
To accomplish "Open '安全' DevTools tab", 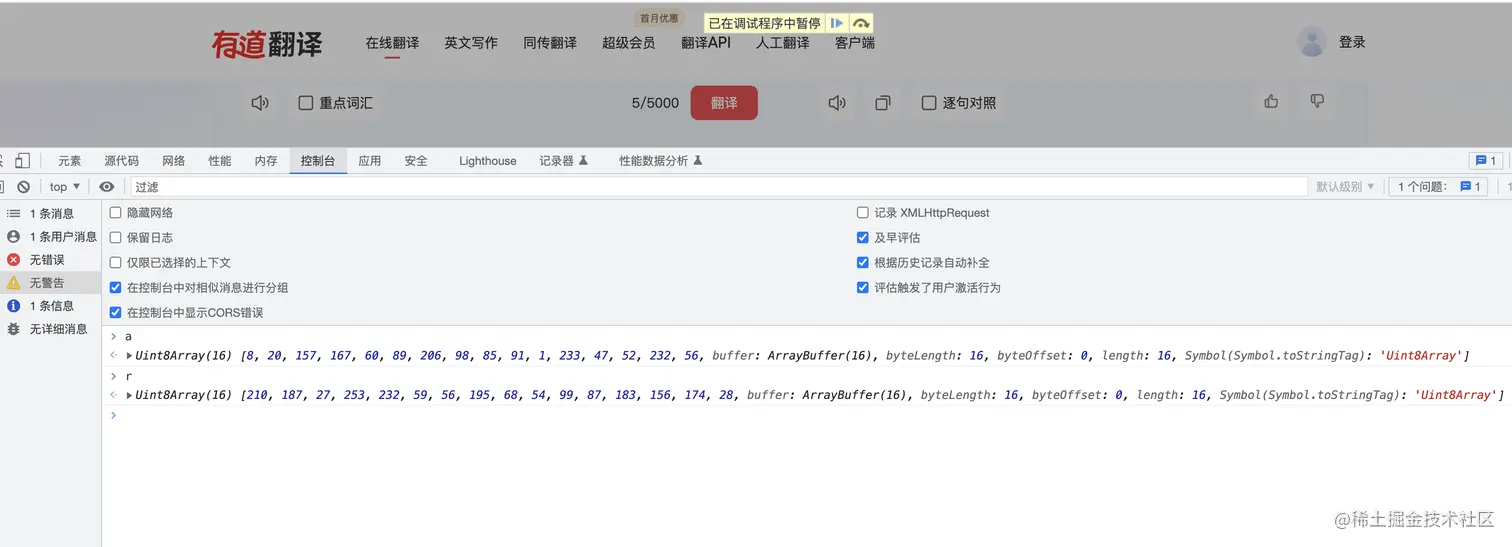I will coord(416,161).
